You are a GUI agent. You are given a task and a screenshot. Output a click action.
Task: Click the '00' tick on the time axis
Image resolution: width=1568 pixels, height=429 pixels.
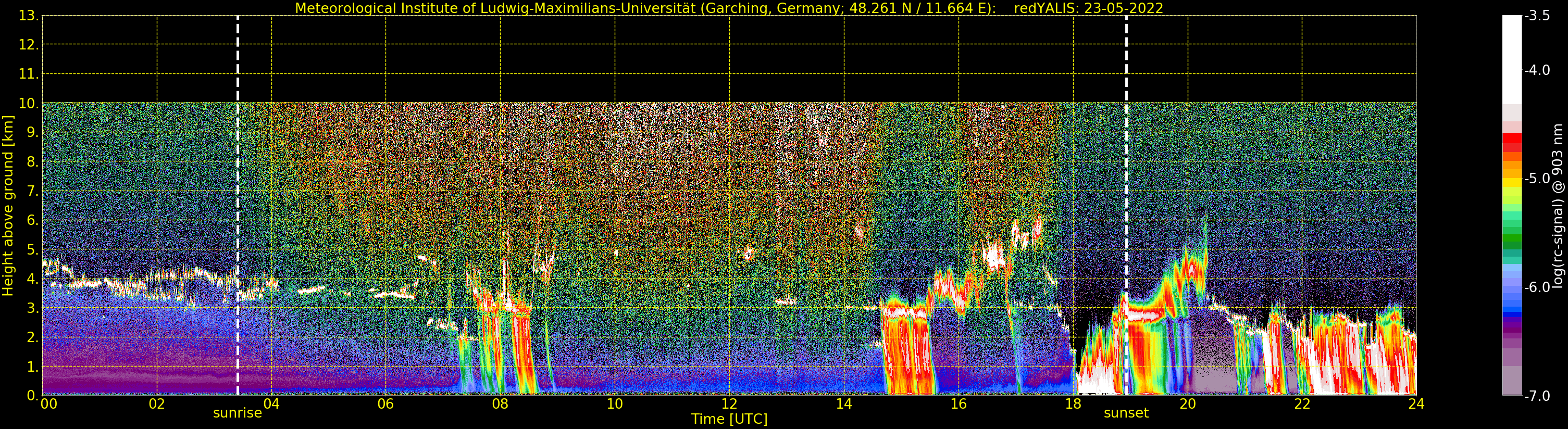[48, 403]
